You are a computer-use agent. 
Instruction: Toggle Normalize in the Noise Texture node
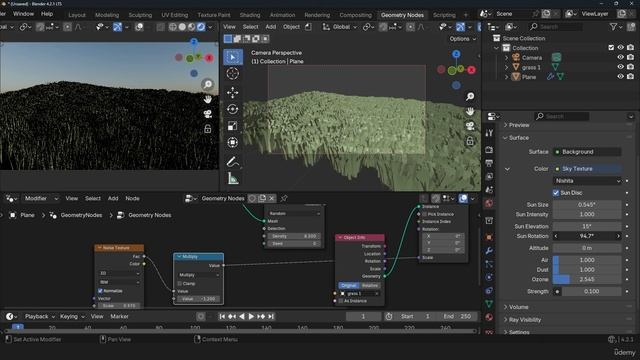[x=100, y=291]
